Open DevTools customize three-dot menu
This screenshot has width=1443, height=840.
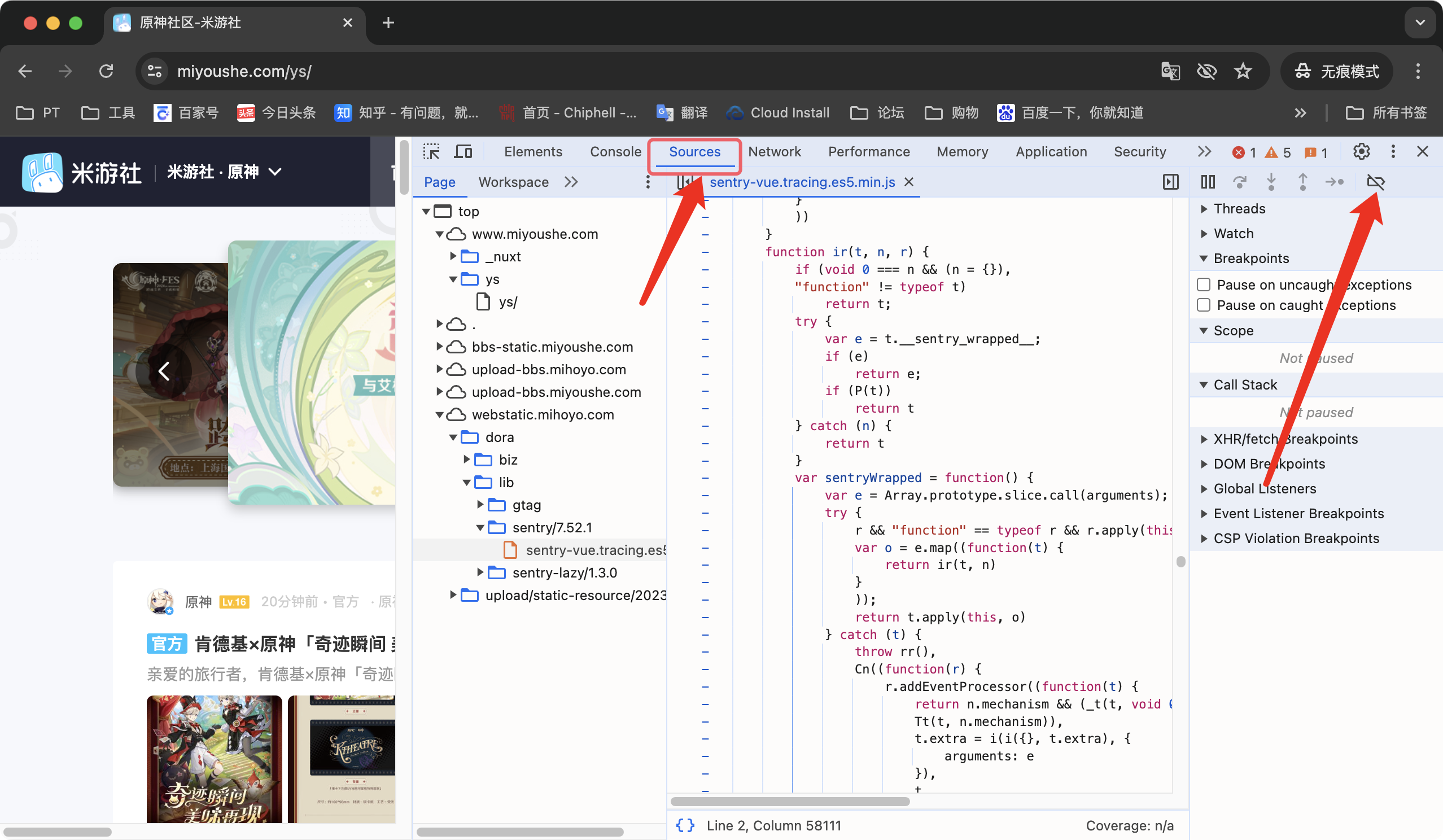point(1393,152)
